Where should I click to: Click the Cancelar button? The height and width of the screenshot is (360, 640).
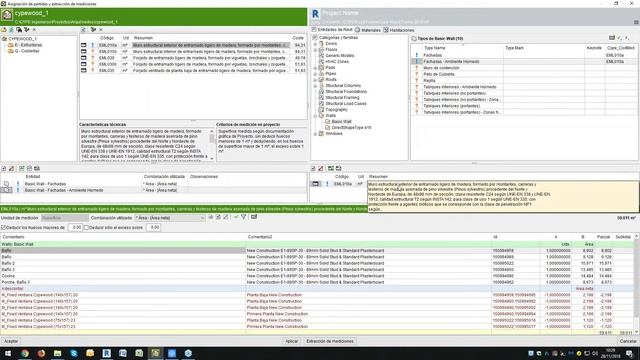coord(628,341)
